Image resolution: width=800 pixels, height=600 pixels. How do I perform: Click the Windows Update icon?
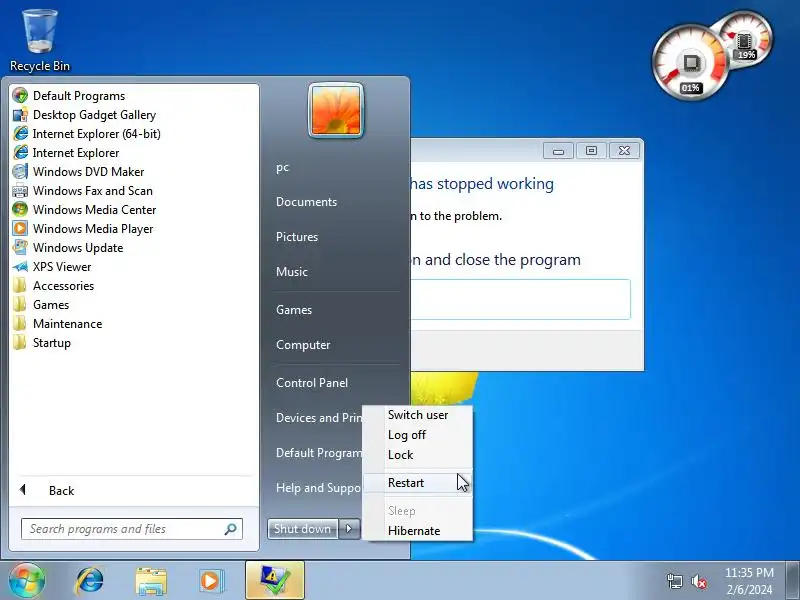(x=20, y=247)
